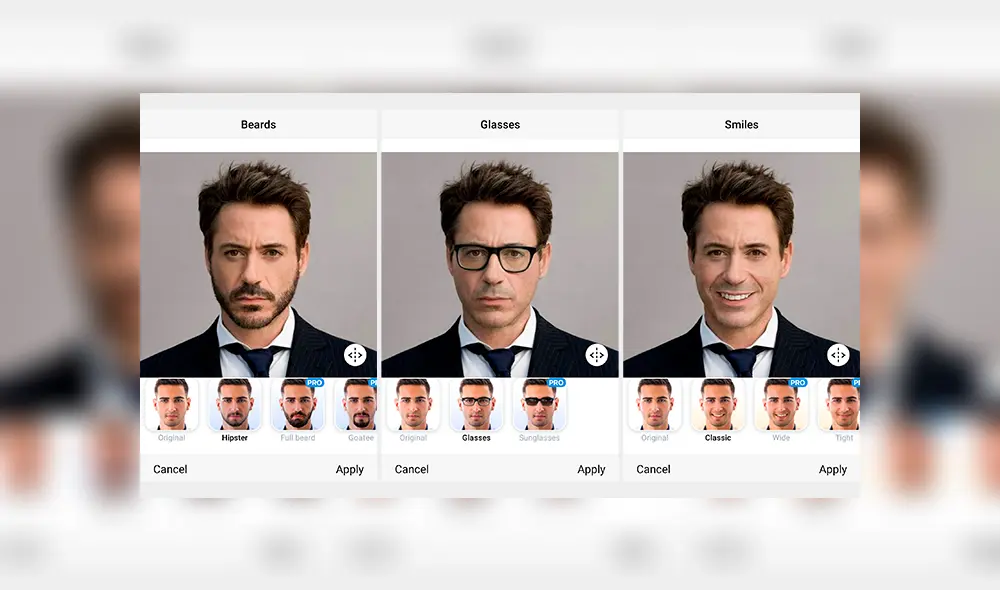Click the PRO badge on Sunglasses style
Viewport: 1000px width, 590px height.
click(558, 383)
